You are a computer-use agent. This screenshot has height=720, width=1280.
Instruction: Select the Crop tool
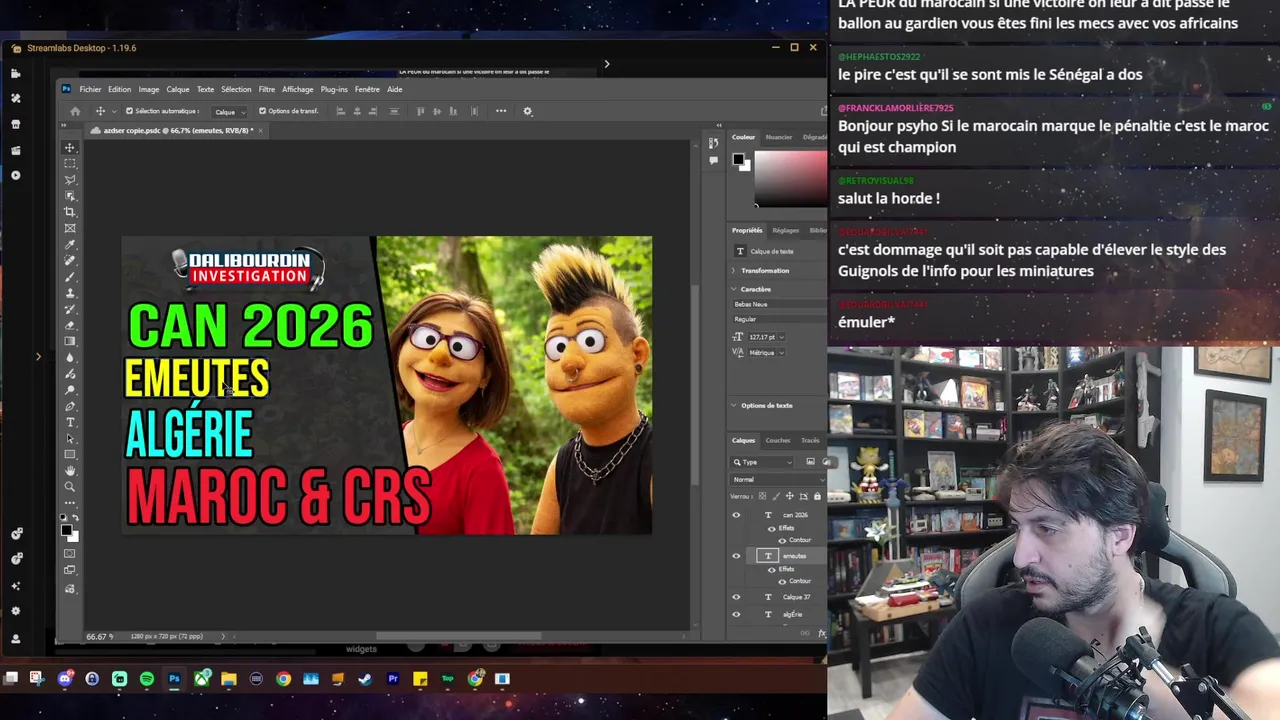point(70,212)
